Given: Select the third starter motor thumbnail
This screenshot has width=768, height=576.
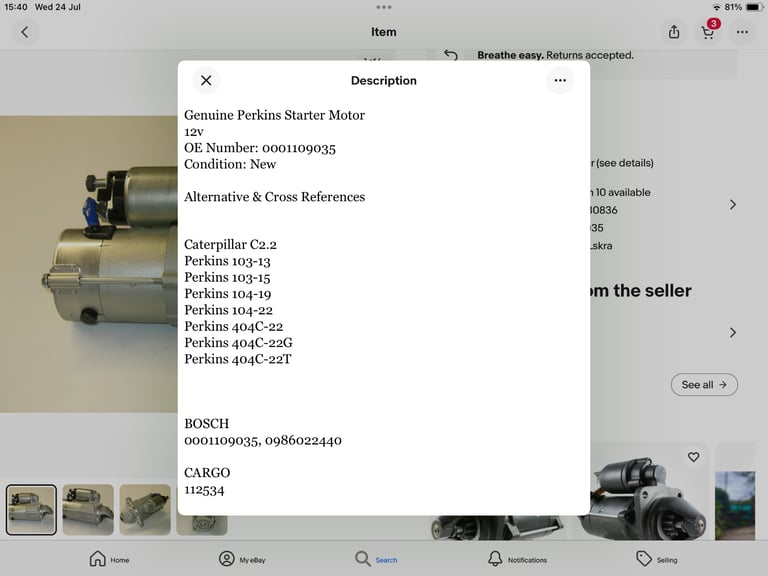Looking at the screenshot, I should pyautogui.click(x=145, y=510).
